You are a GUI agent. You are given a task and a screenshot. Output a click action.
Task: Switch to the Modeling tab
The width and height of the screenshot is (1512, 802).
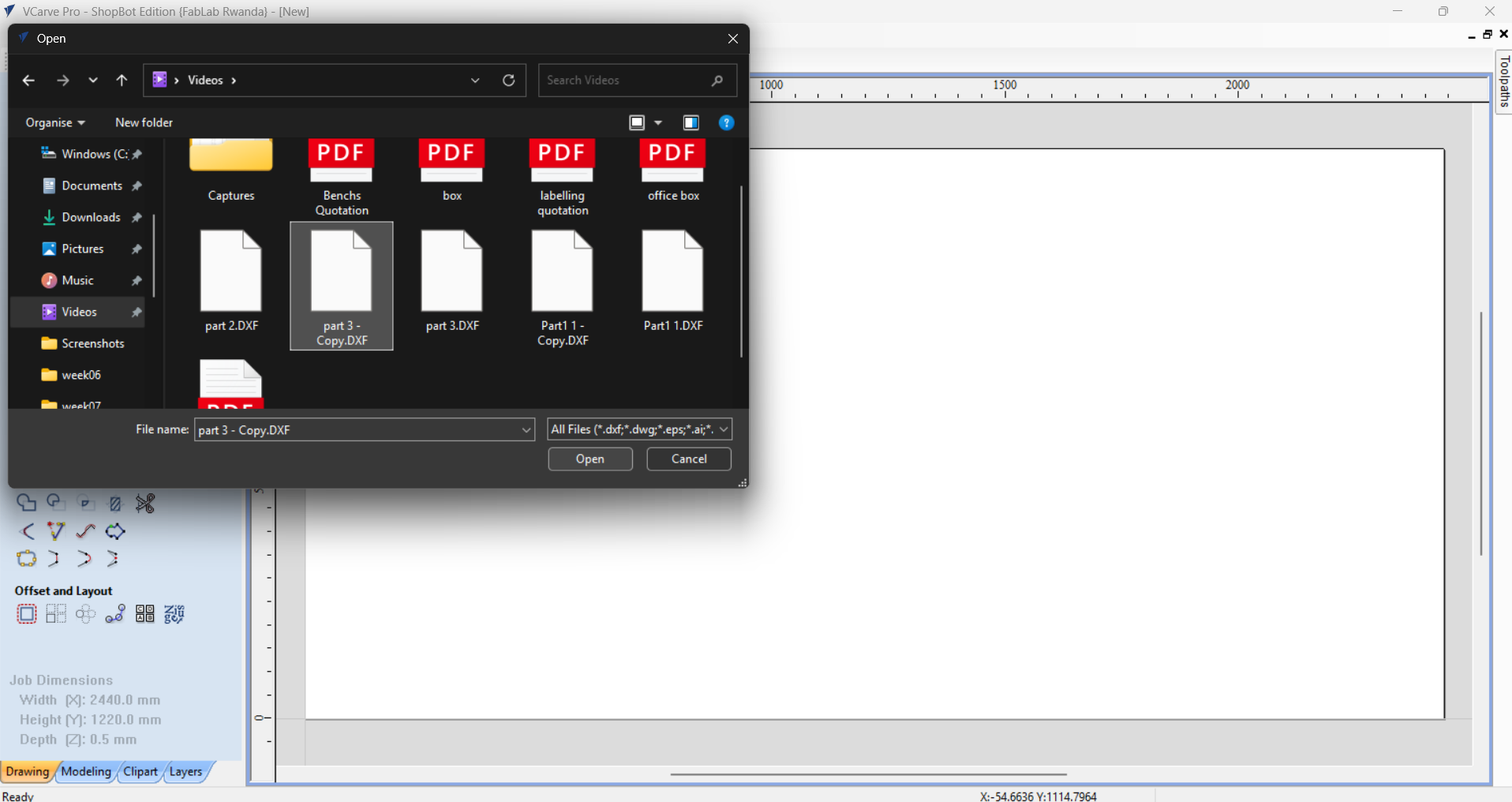[x=86, y=772]
